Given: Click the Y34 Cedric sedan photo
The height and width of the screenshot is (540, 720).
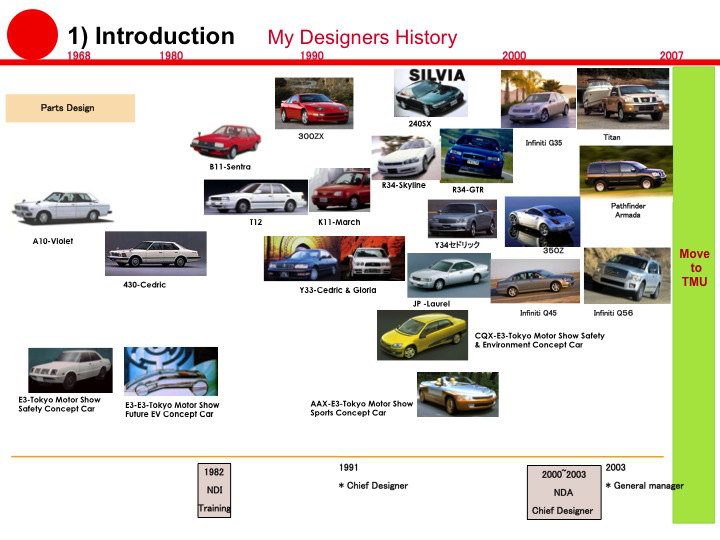Looking at the screenshot, I should coord(462,219).
